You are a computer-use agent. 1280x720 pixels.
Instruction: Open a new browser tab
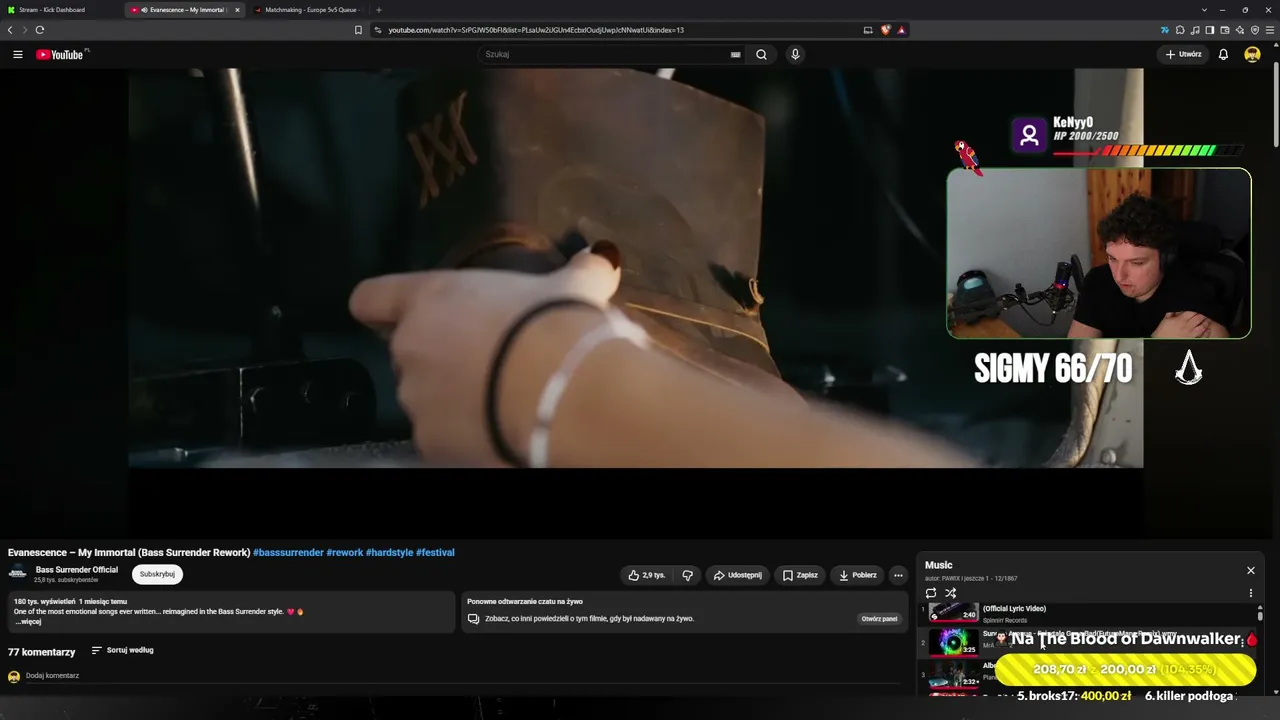[x=379, y=10]
